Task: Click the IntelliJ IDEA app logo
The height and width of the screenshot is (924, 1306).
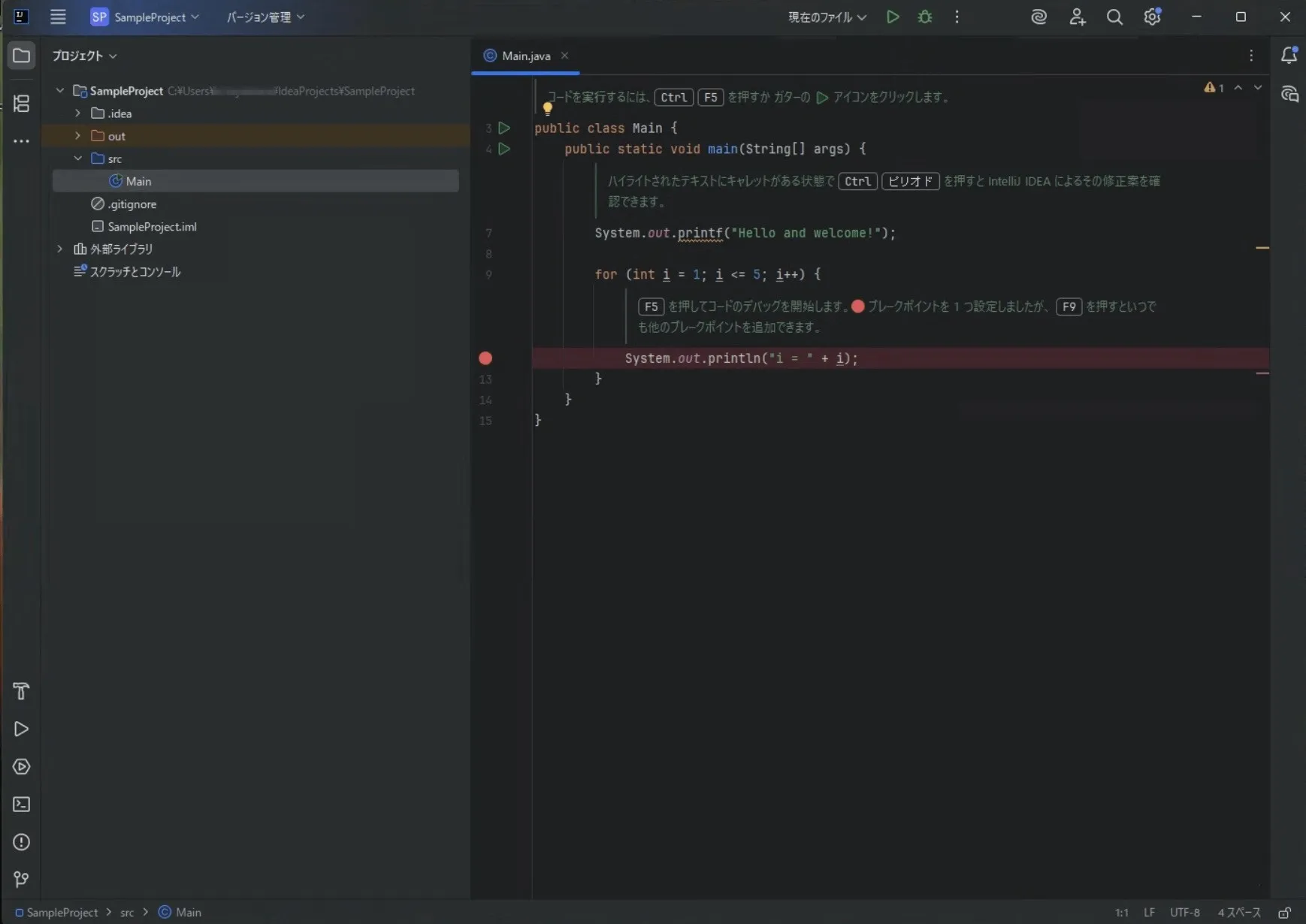Action: coord(21,16)
